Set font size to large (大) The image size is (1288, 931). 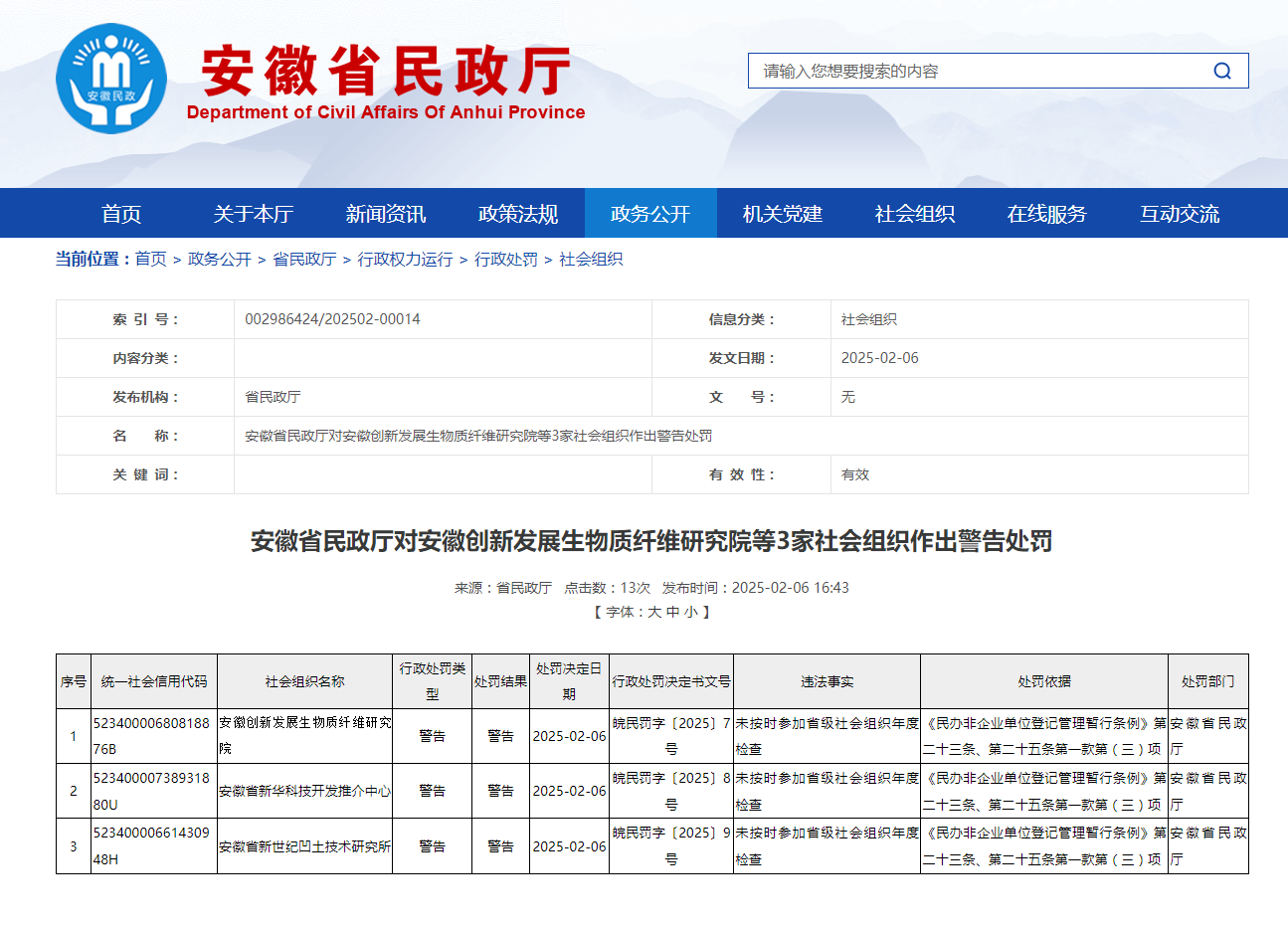pos(654,613)
